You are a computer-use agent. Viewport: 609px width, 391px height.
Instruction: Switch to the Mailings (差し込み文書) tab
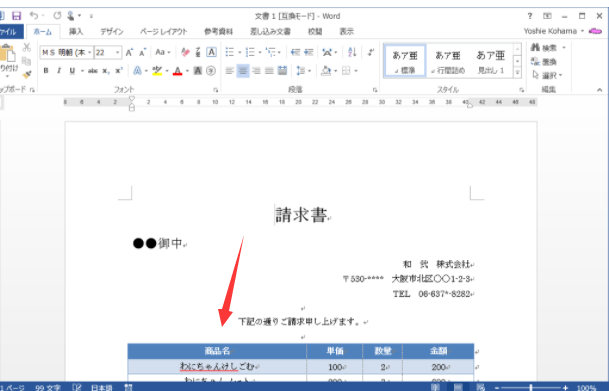[270, 31]
